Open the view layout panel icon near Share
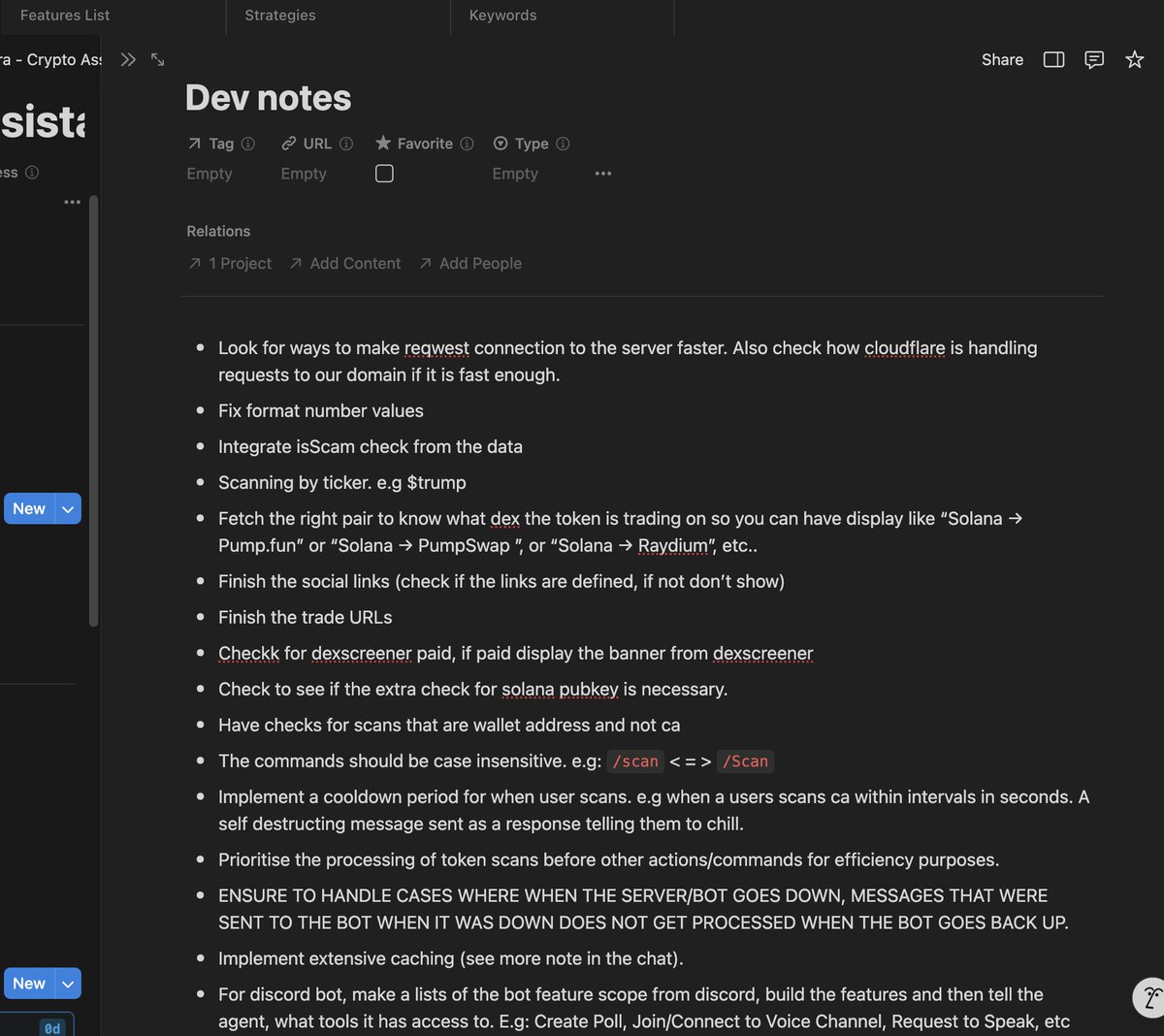The image size is (1164, 1036). pos(1053,59)
